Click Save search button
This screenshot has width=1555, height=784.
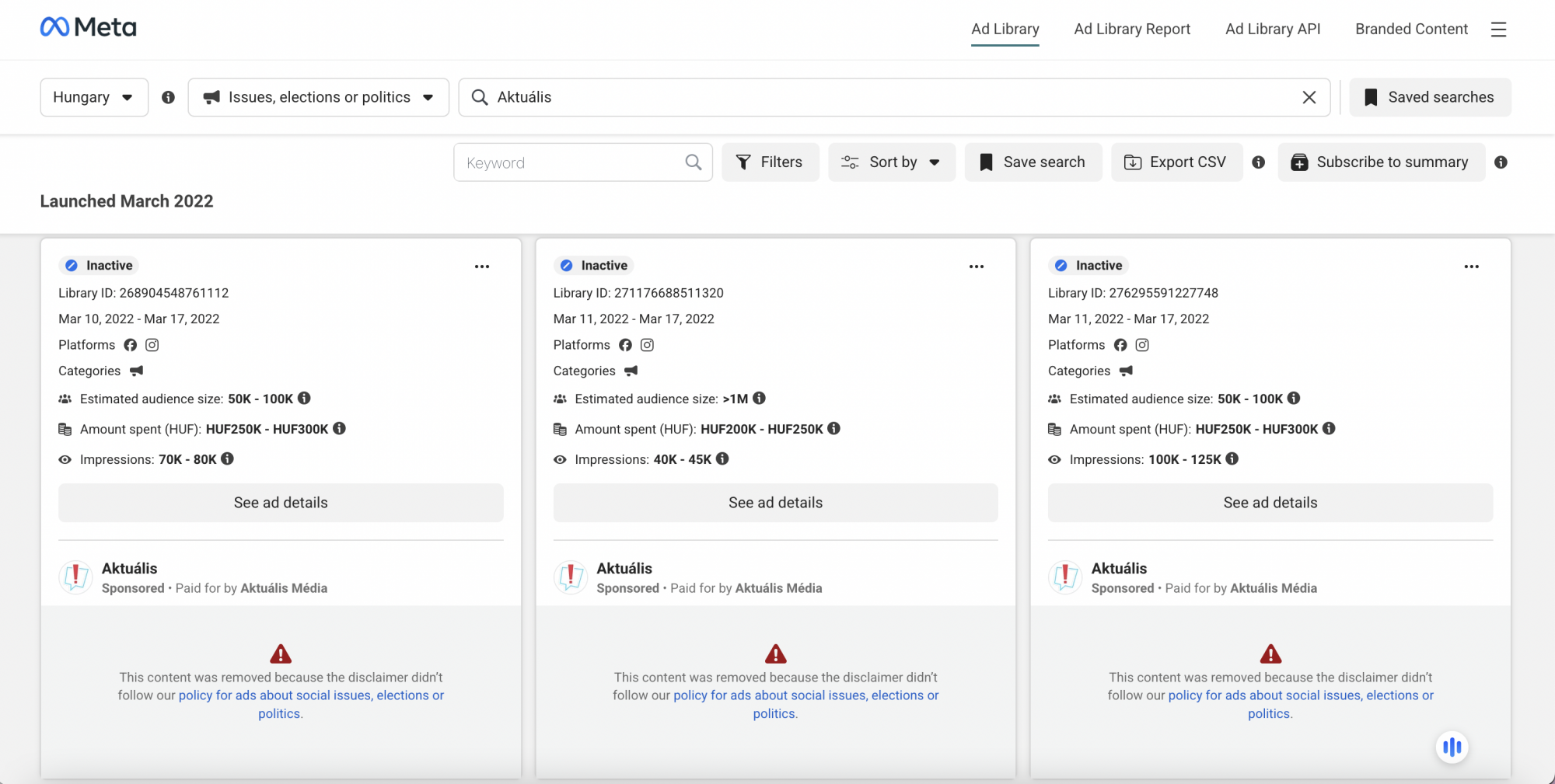tap(1033, 162)
